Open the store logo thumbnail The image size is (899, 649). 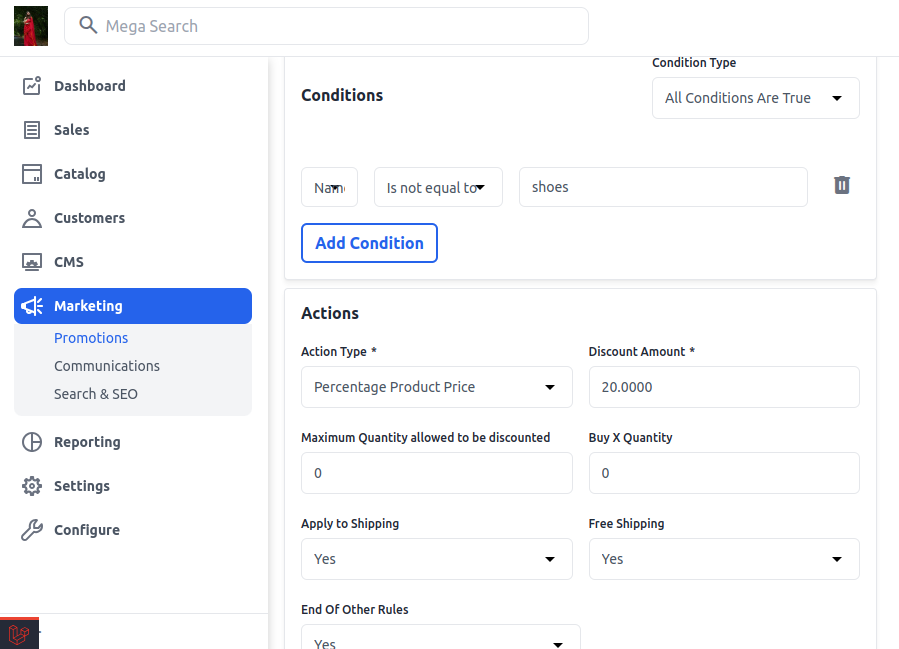pyautogui.click(x=31, y=26)
